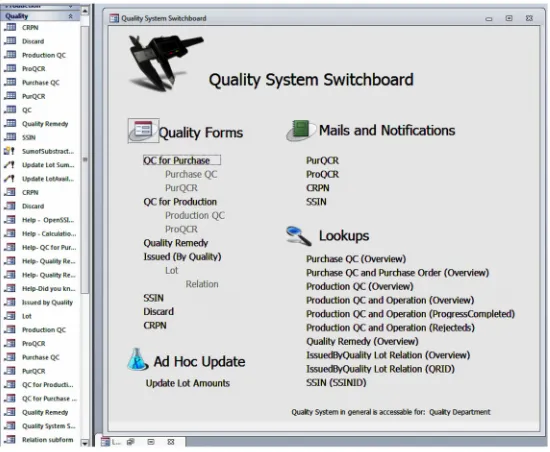Screen dimensions: 550x452
Task: Click the navigation pane scrollbar thumb
Action: tap(85, 160)
